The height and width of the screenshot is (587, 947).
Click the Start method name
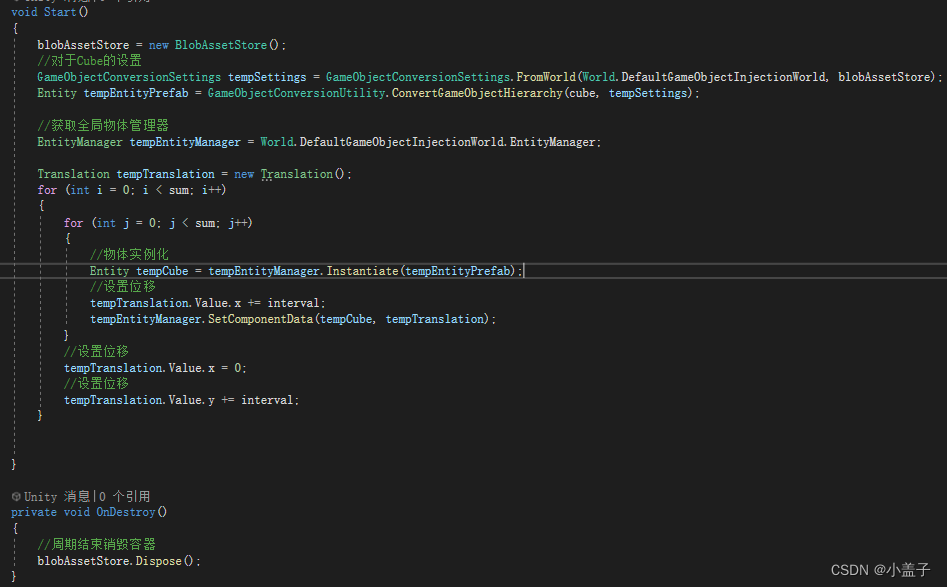click(x=58, y=11)
